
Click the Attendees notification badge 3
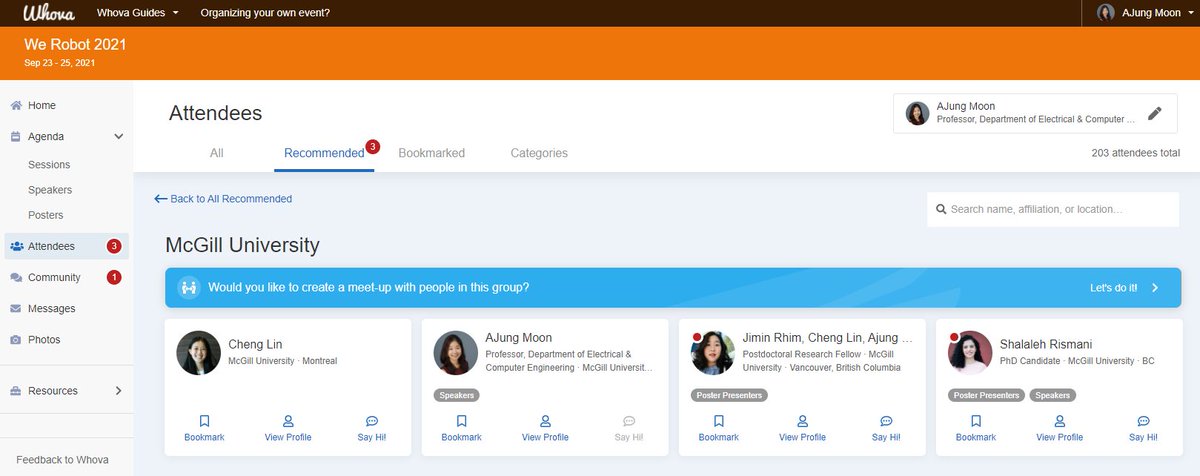114,246
